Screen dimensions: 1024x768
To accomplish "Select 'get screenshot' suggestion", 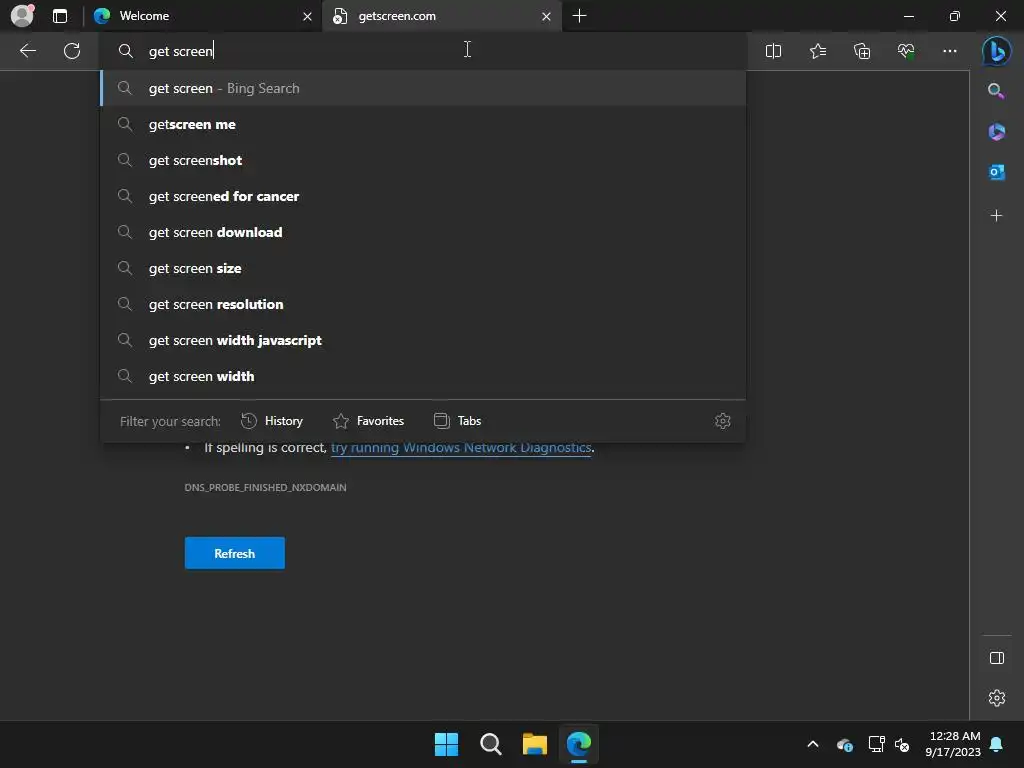I will point(423,160).
